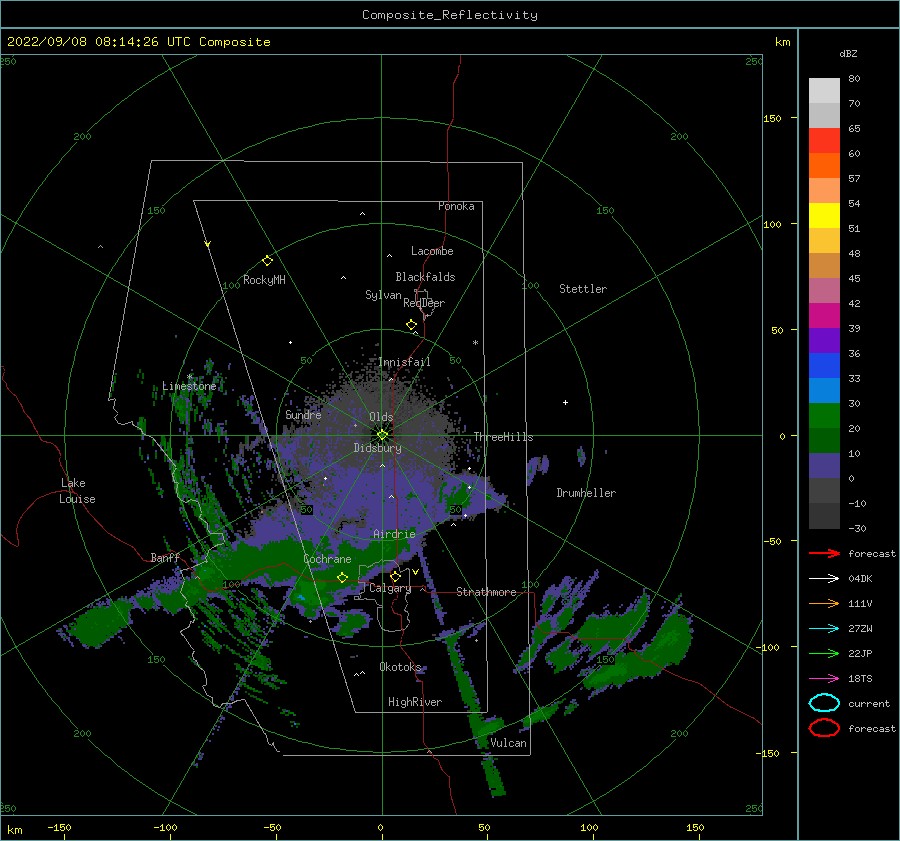Click the HighRiver label
Screen dimensions: 900x841
[415, 702]
